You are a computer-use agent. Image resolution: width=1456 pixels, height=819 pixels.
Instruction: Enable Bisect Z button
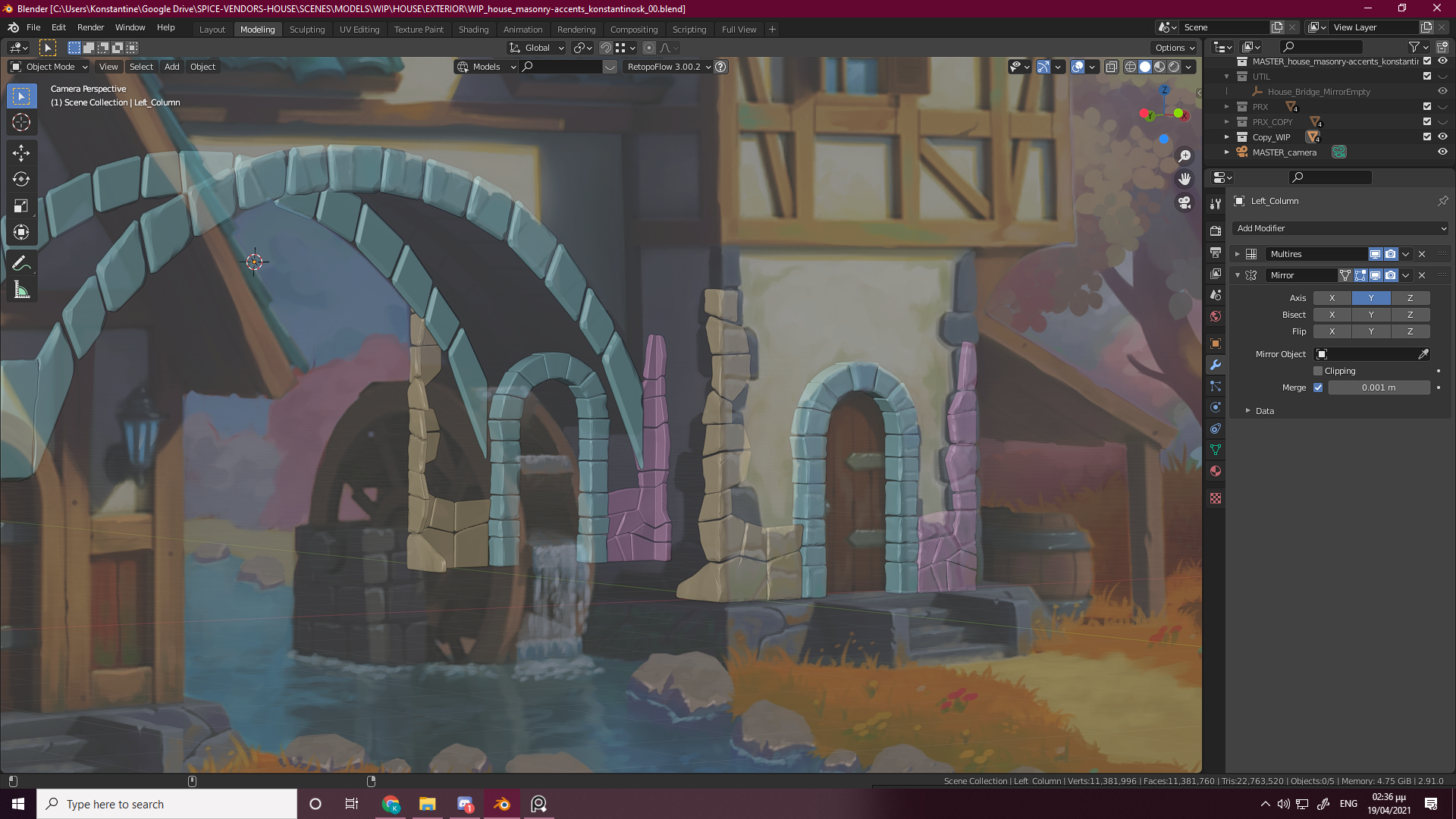tap(1410, 315)
